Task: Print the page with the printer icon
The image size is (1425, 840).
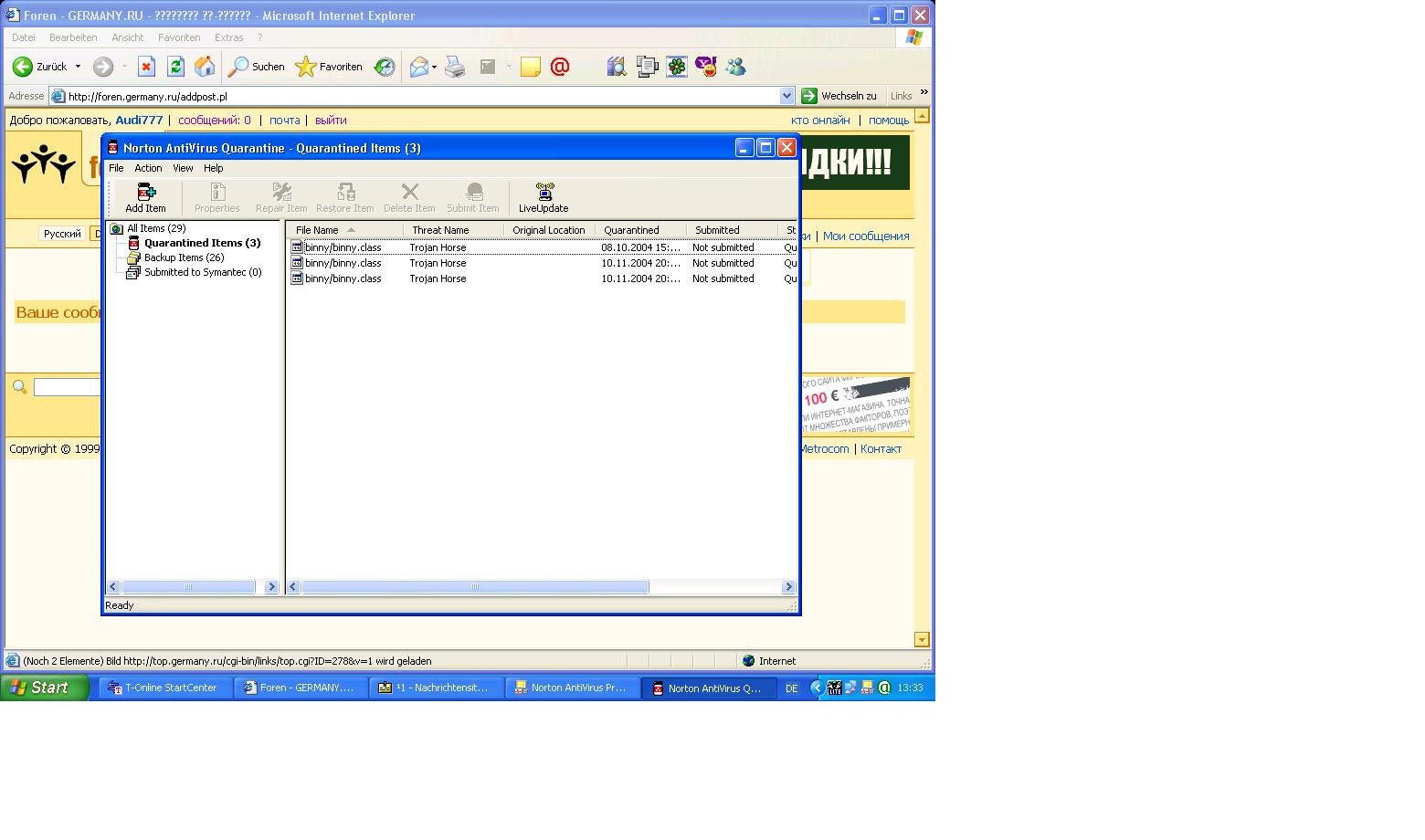Action: [x=455, y=67]
